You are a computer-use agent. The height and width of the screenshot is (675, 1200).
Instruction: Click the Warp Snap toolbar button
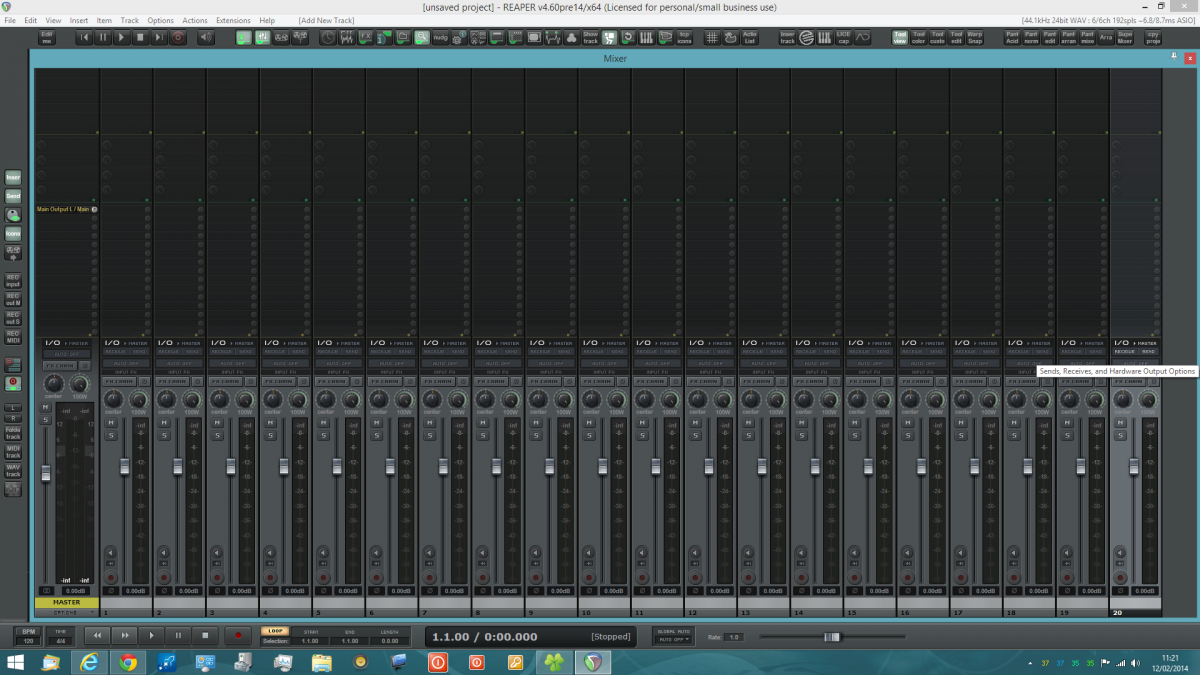[974, 37]
